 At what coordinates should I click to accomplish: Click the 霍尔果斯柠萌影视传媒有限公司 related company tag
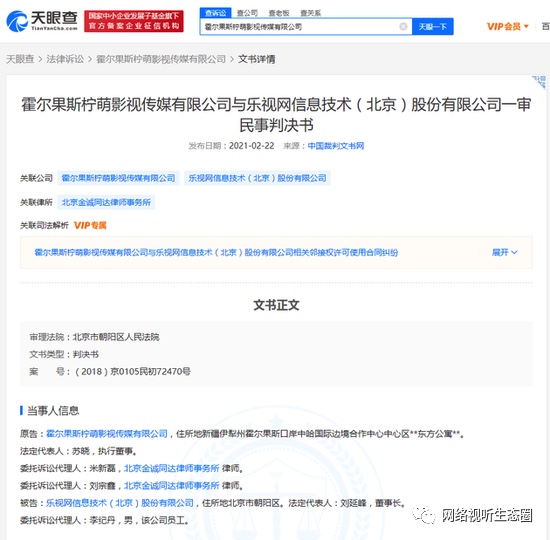tap(119, 178)
